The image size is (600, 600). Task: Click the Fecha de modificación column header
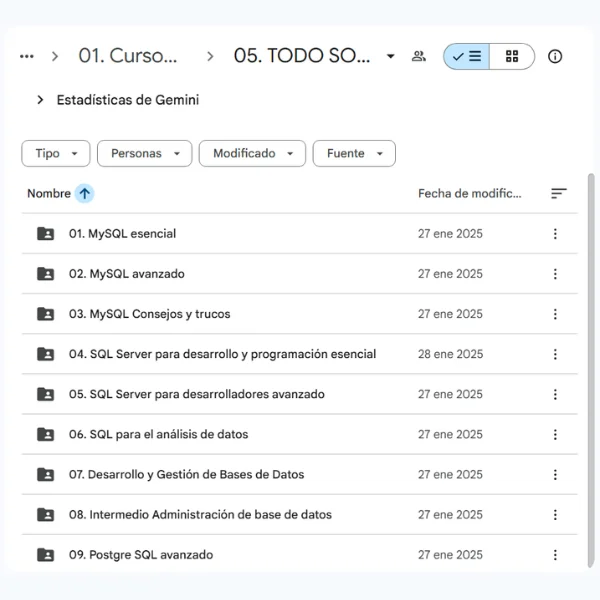[x=469, y=194]
